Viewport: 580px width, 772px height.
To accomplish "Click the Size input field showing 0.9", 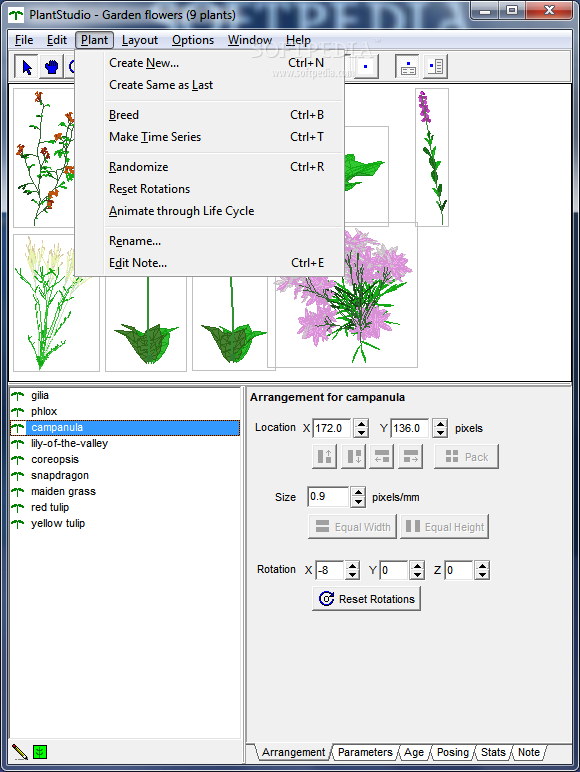I will point(328,496).
